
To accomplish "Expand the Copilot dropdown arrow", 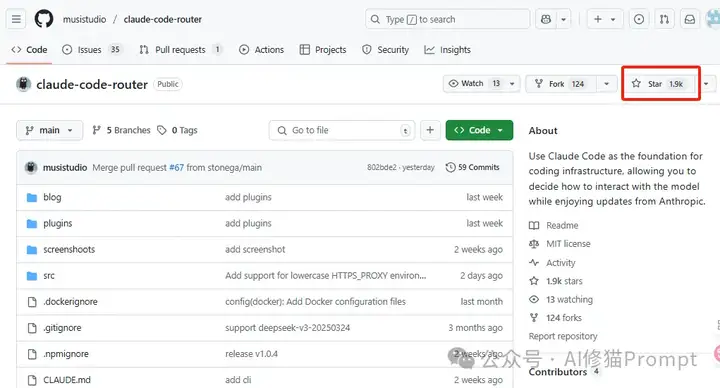I will coord(563,19).
